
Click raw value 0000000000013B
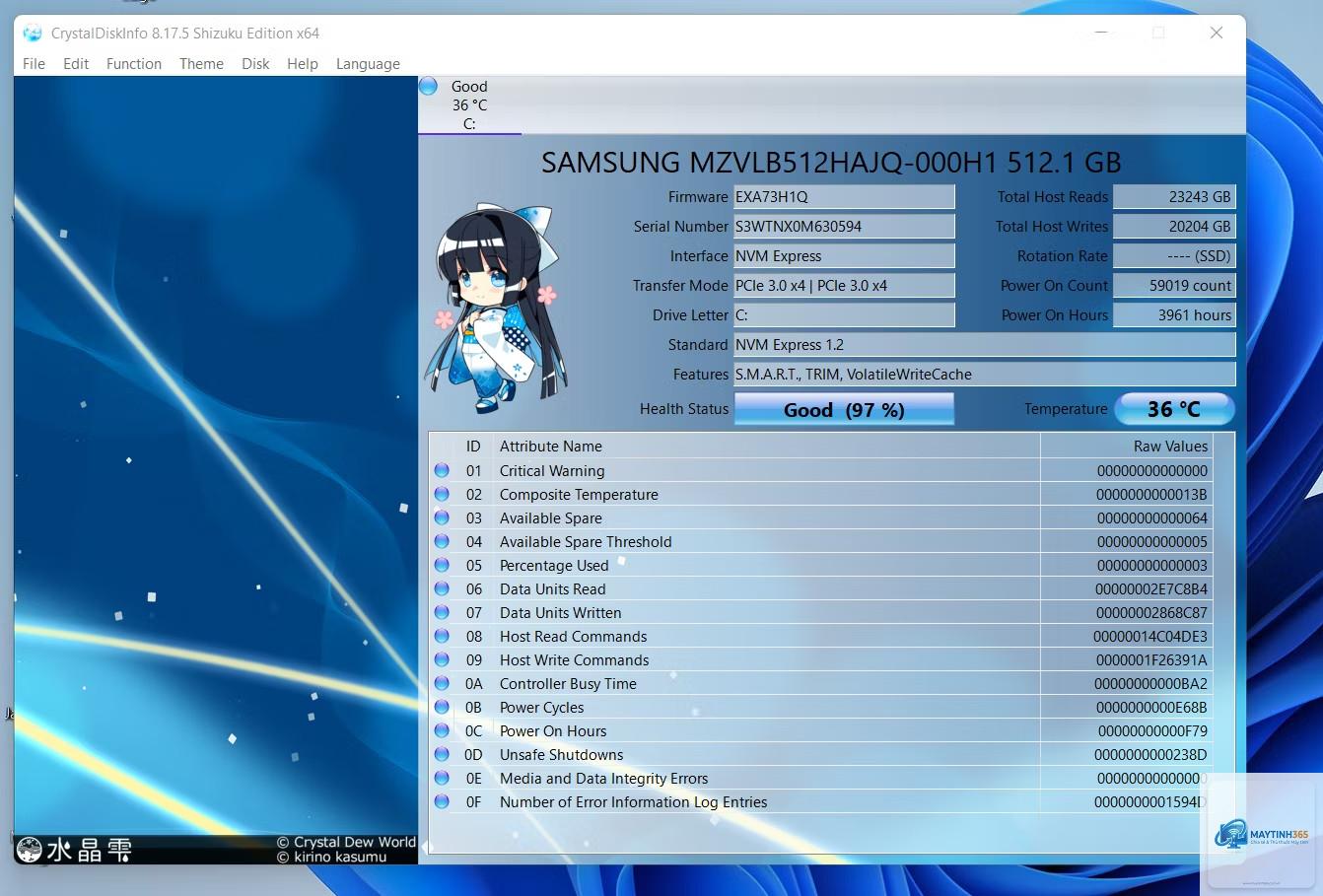click(1151, 495)
